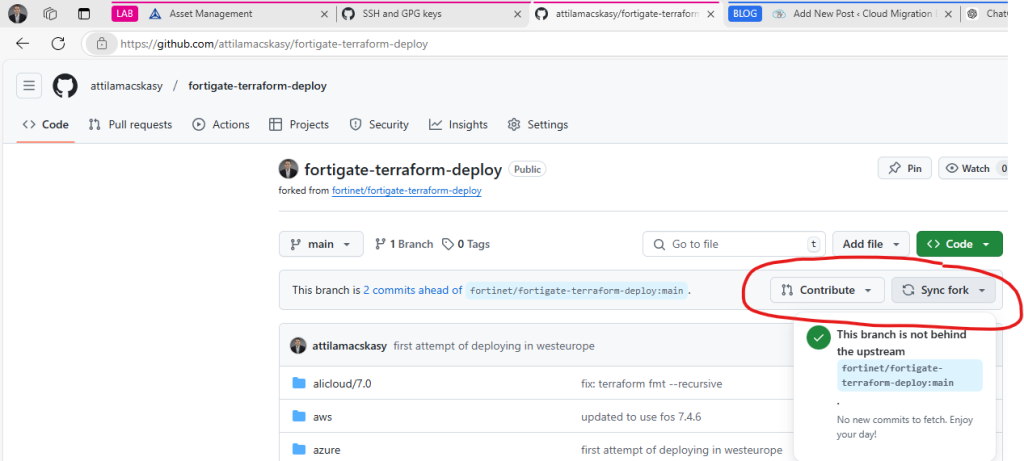
Task: Expand the Add file dropdown
Action: (x=870, y=244)
